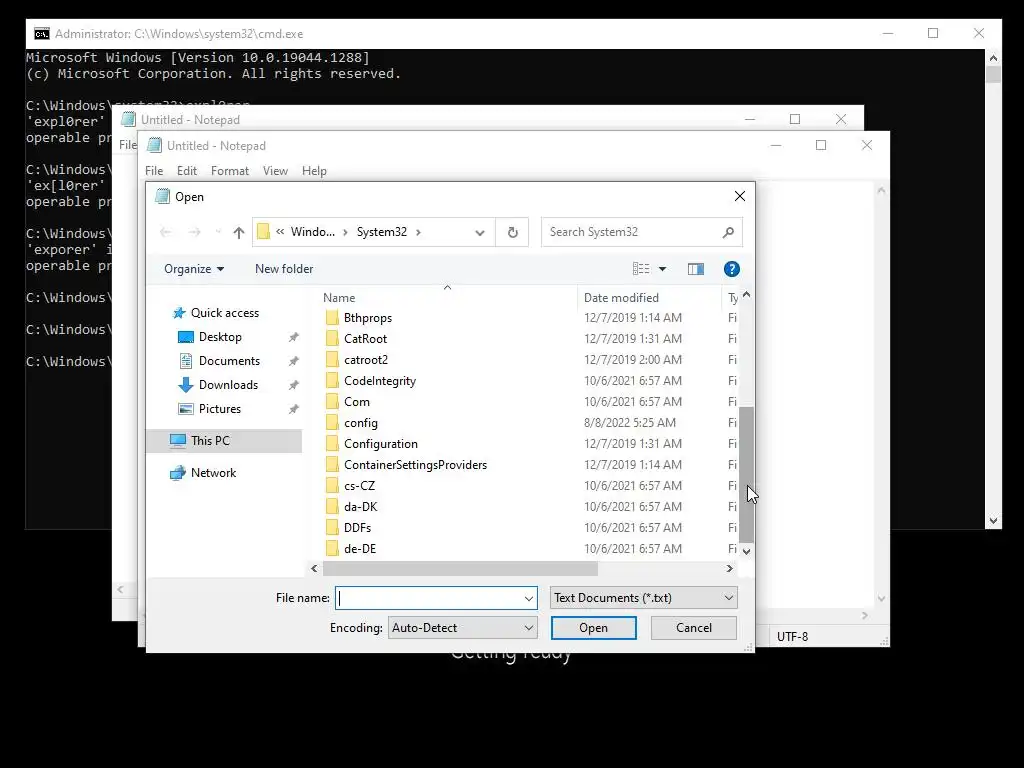Select the Bthprops folder icon
Viewport: 1024px width, 768px height.
point(332,318)
